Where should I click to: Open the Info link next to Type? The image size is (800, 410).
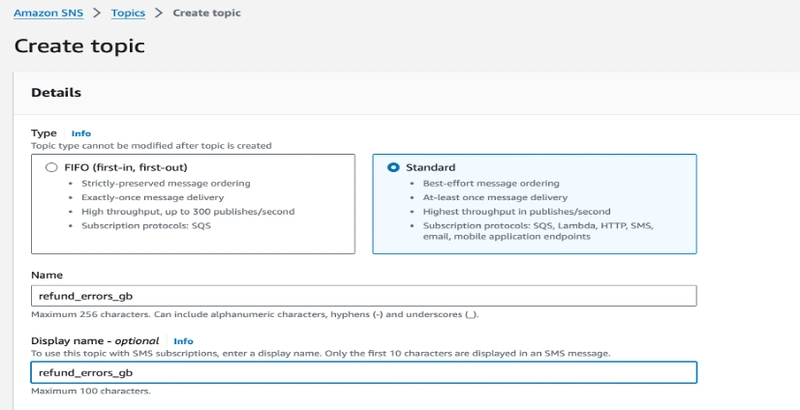[x=81, y=134]
